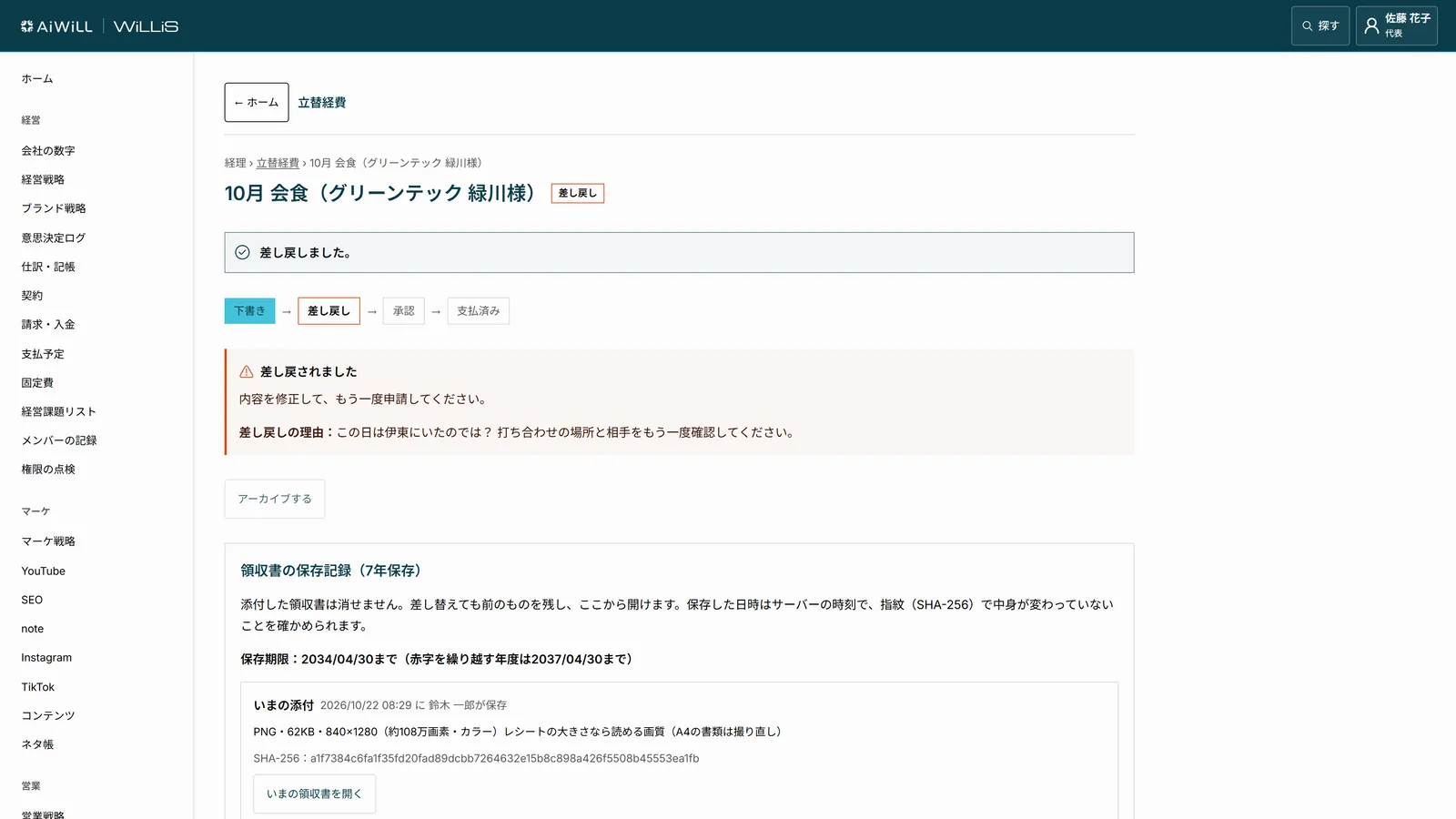
Task: Select 固定費 sidebar item
Action: point(37,383)
